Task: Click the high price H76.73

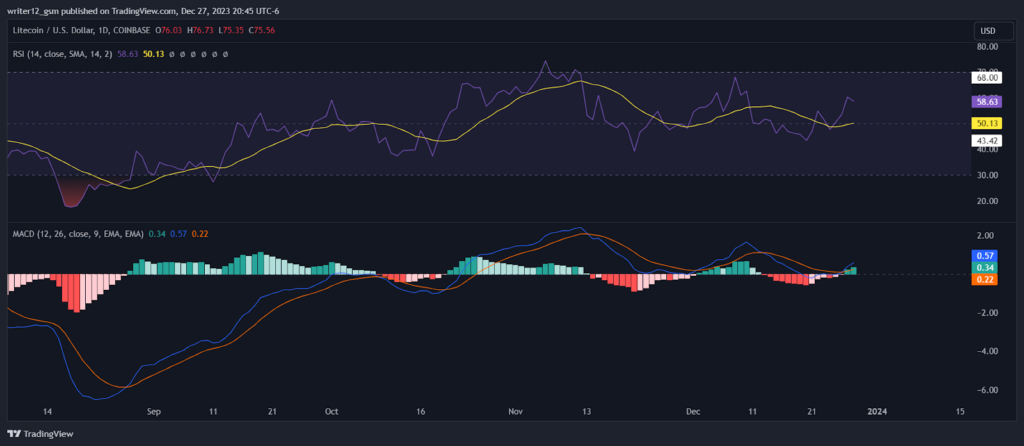Action: pyautogui.click(x=199, y=30)
